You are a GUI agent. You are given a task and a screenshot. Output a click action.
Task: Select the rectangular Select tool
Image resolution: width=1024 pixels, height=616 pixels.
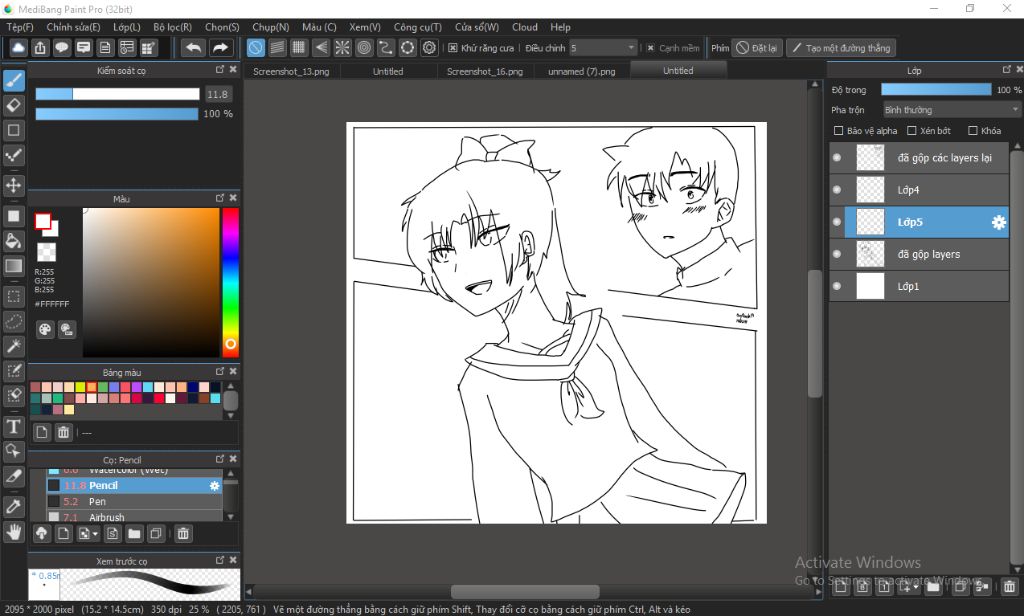coord(14,296)
